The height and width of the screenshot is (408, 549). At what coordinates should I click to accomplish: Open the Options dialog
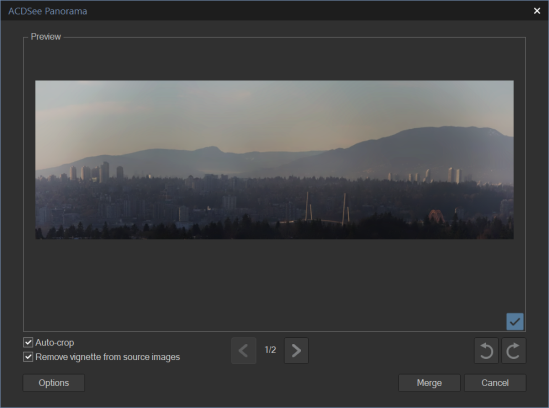tap(54, 383)
